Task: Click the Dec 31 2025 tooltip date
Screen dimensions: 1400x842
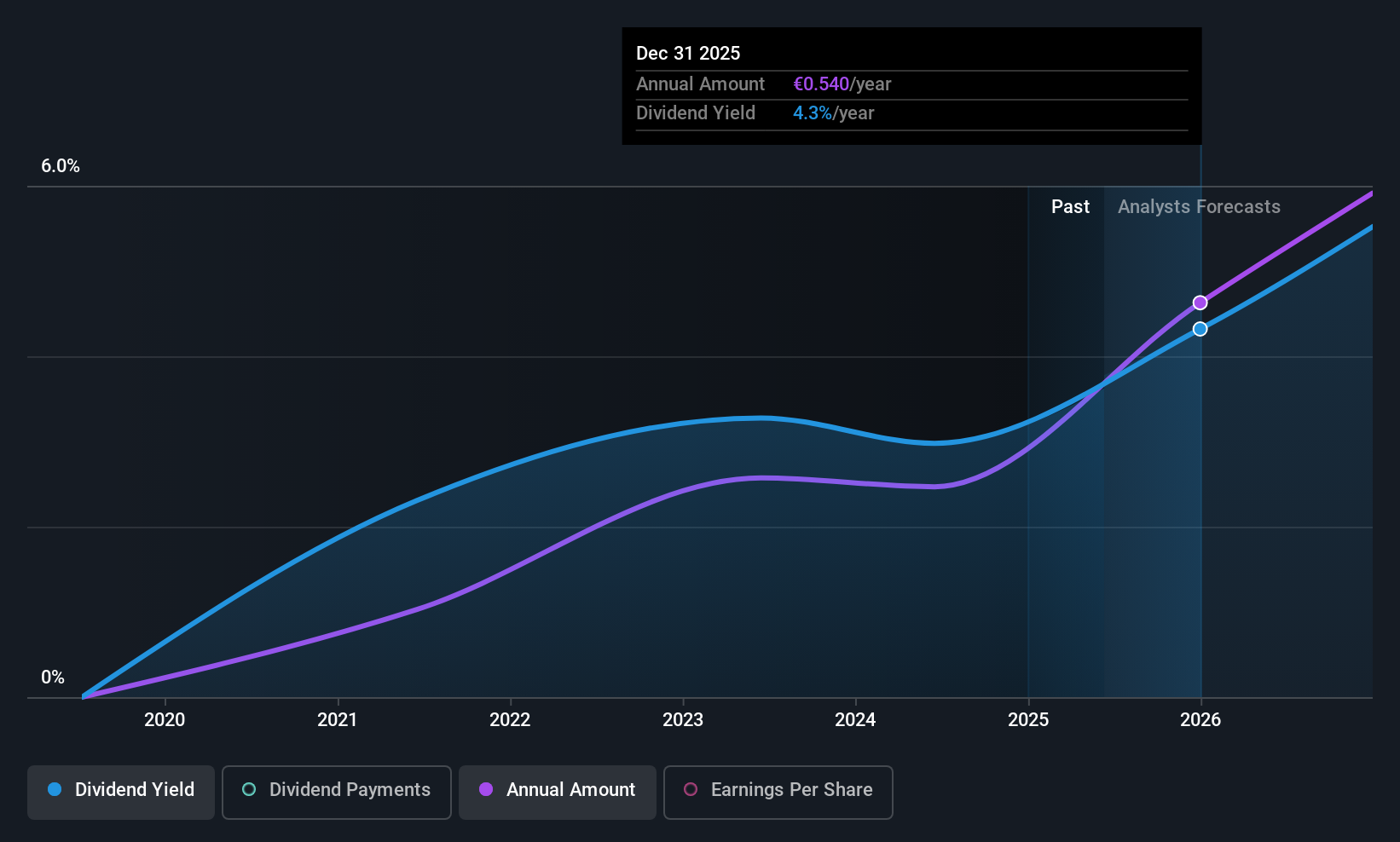Action: tap(688, 54)
